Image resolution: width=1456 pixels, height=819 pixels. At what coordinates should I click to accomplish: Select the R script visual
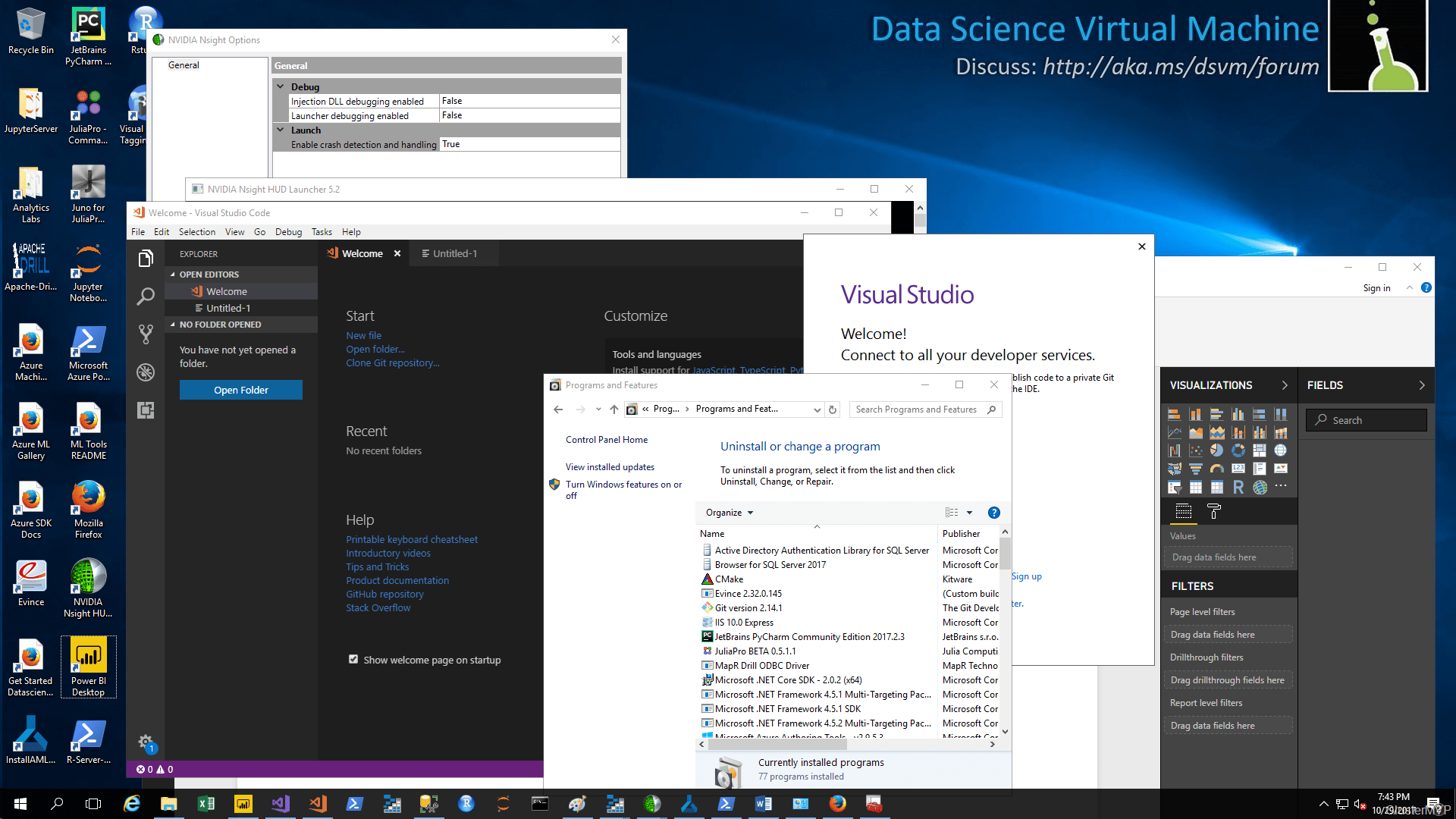[1238, 487]
